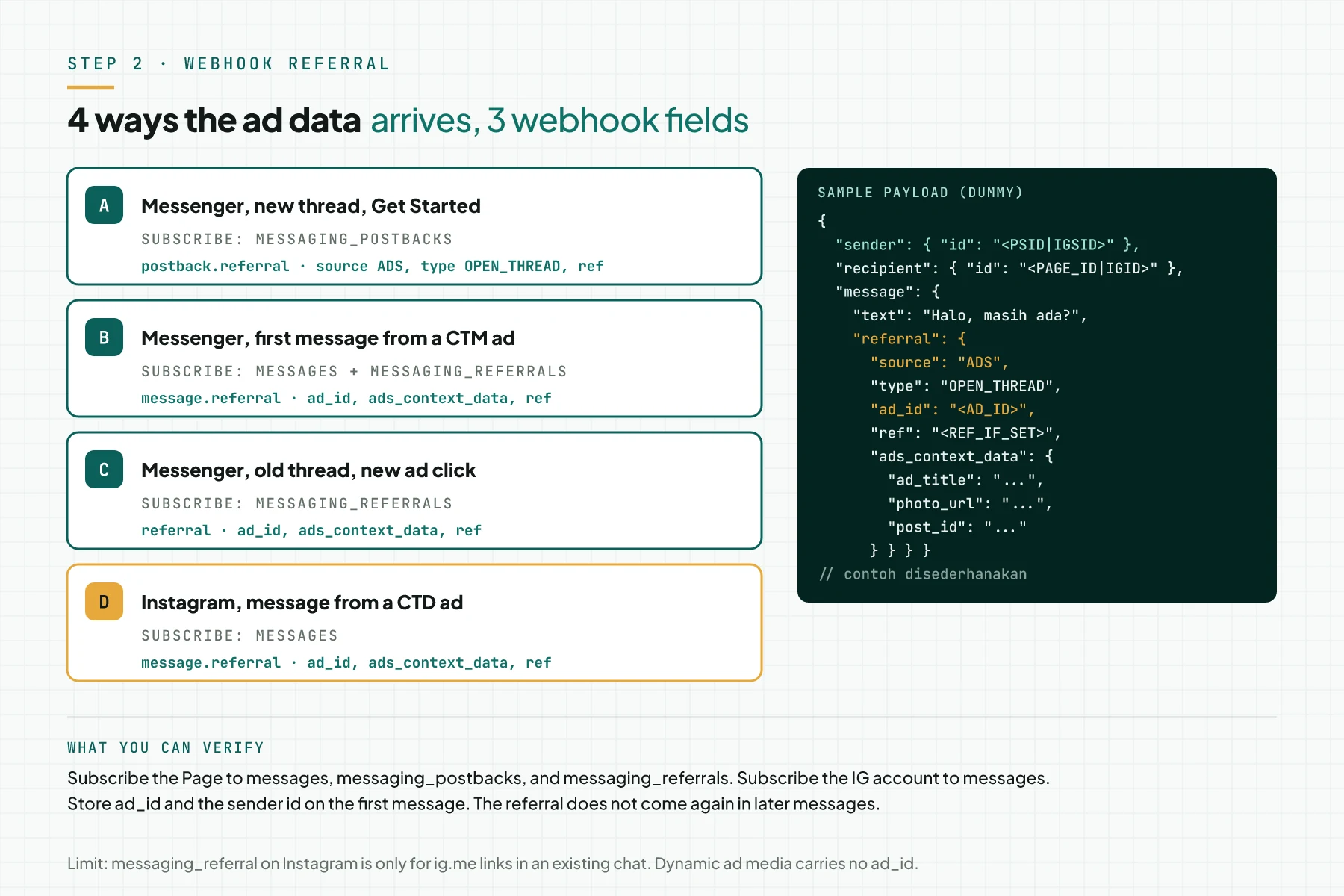Screen dimensions: 1344x896
Task: Click the green letter B badge
Action: 104,337
